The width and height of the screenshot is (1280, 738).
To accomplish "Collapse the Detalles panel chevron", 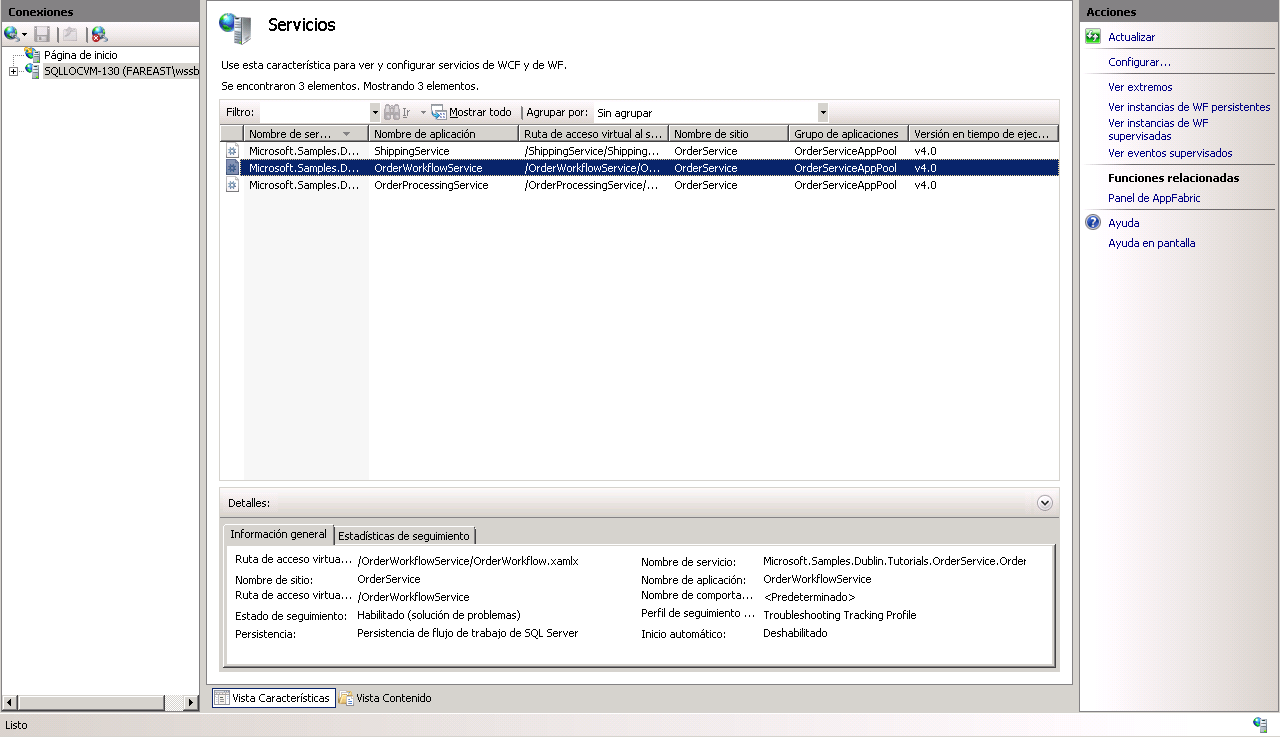I will point(1045,503).
